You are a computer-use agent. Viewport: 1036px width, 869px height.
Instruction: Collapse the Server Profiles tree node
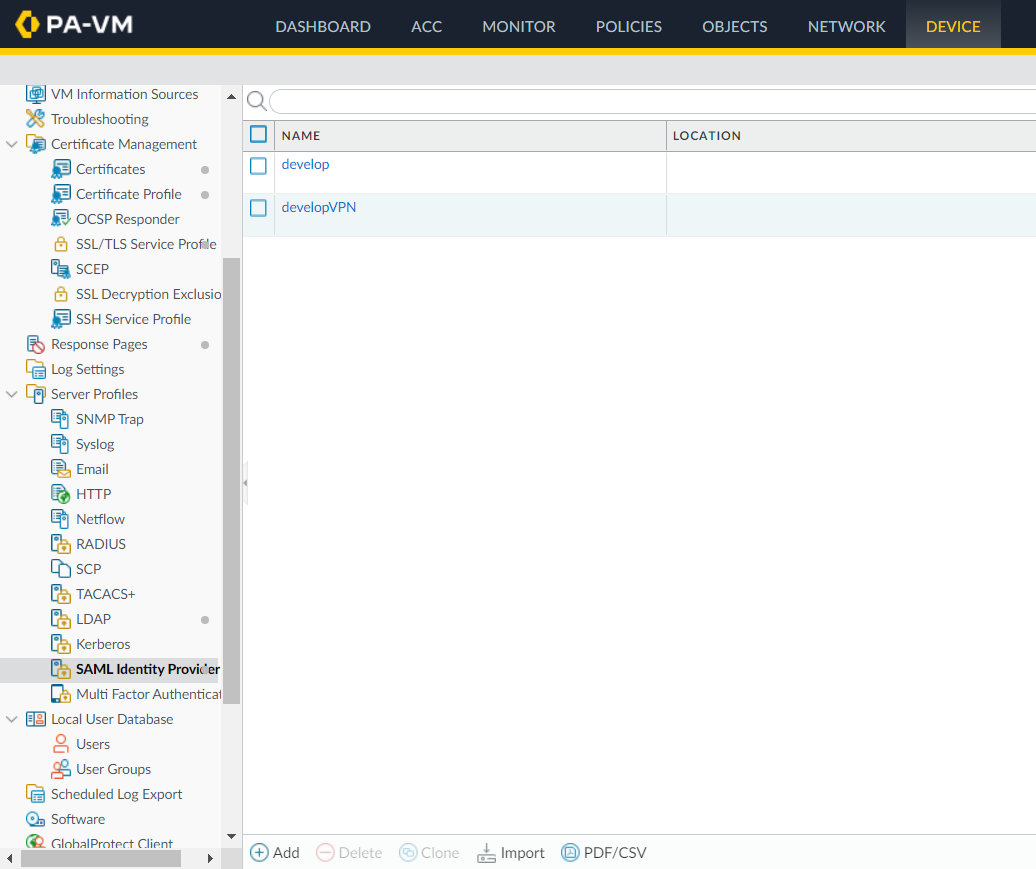click(12, 394)
